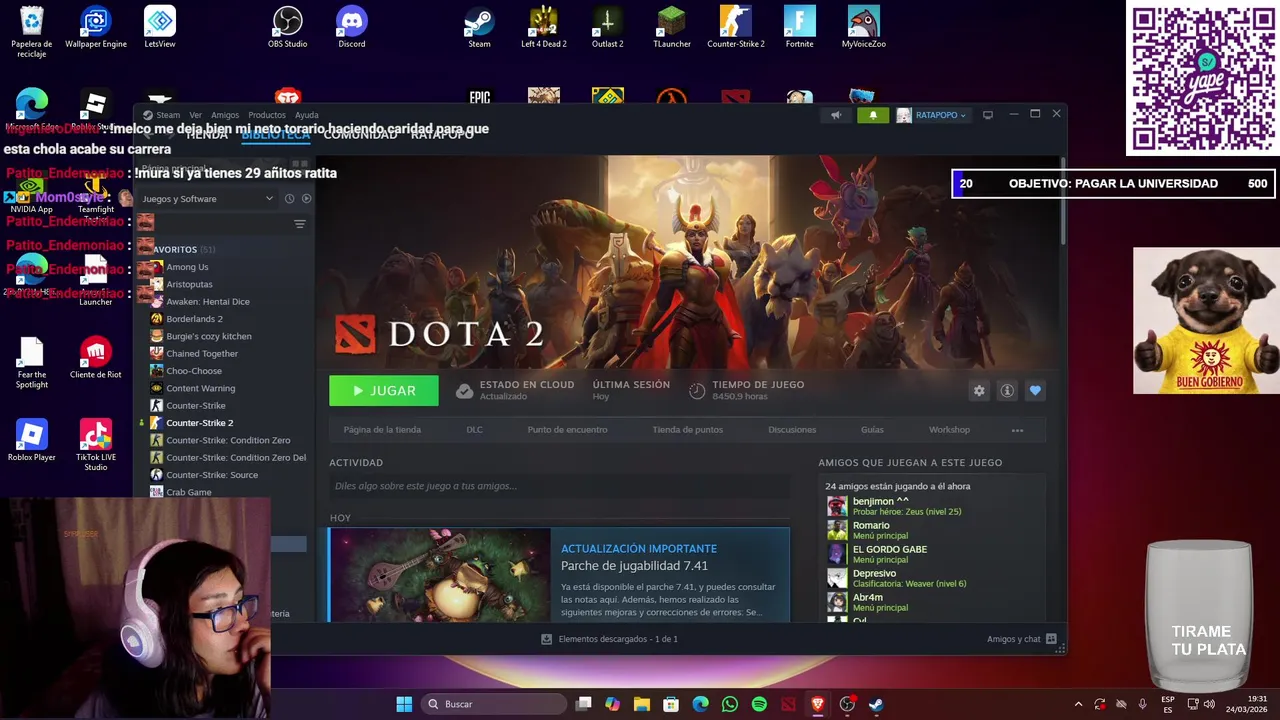Switch to the COMUNIDAD tab
Screen dimensions: 1280x720
point(360,135)
